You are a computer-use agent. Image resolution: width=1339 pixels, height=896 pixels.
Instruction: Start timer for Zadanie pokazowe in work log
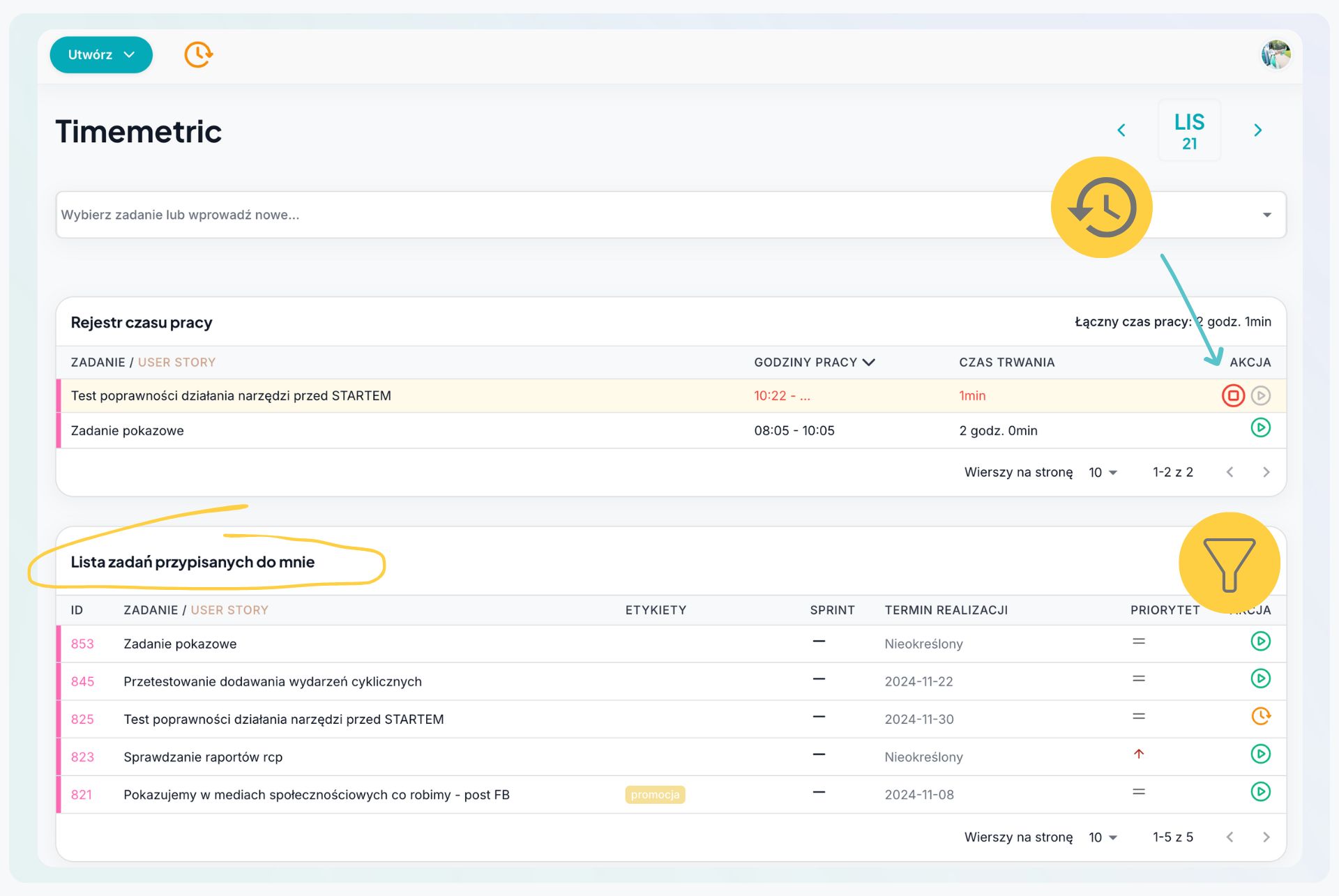(x=1259, y=428)
